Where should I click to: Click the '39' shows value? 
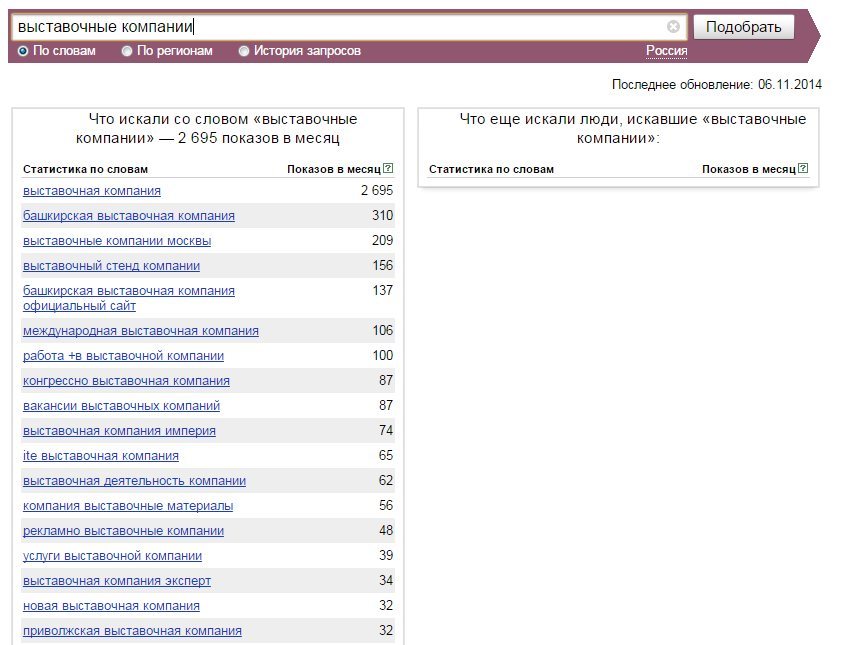(386, 555)
